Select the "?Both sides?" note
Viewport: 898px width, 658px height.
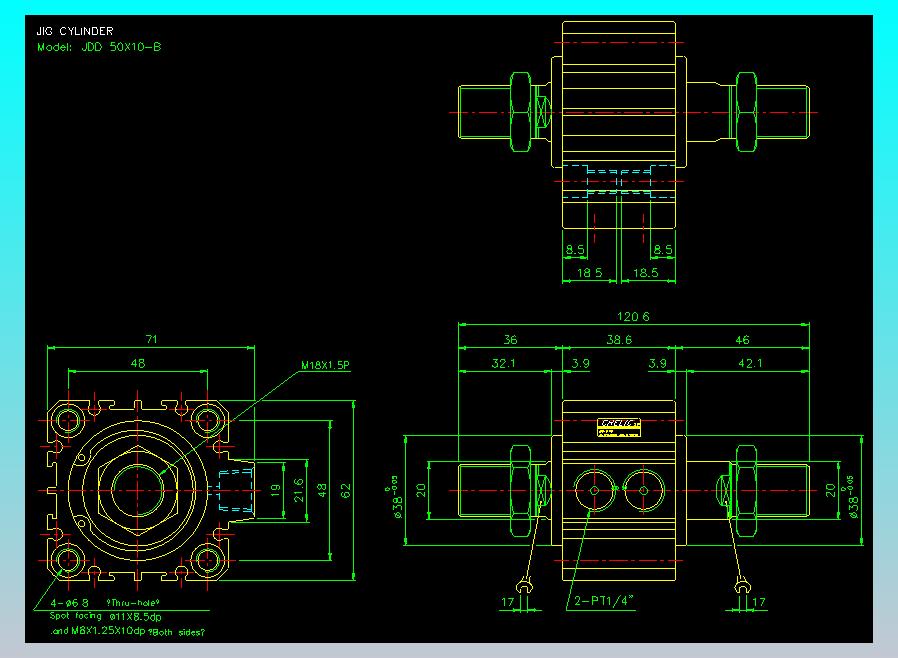tap(176, 632)
